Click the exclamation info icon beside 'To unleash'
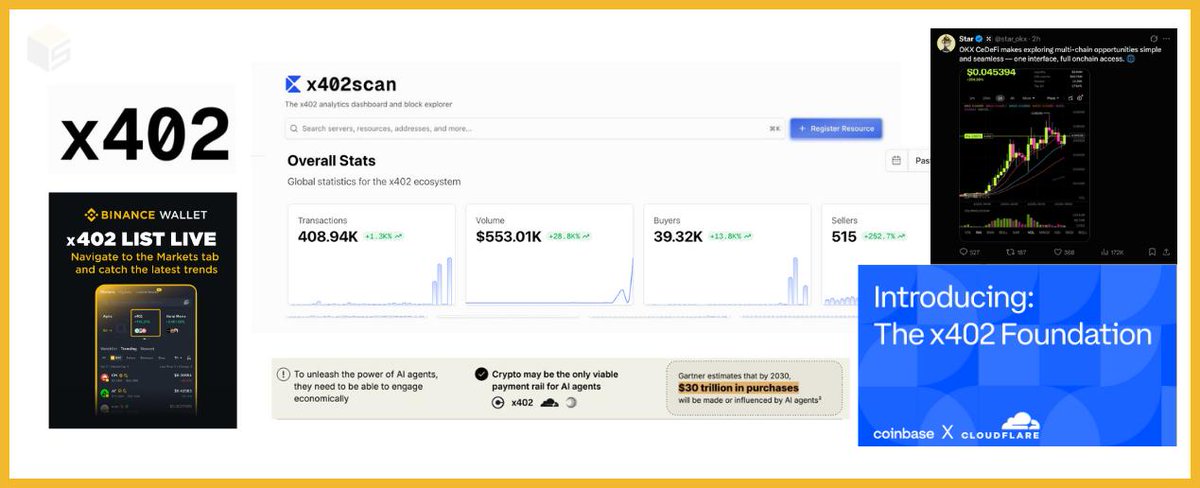Screen dimensions: 1200x488 click(x=285, y=374)
